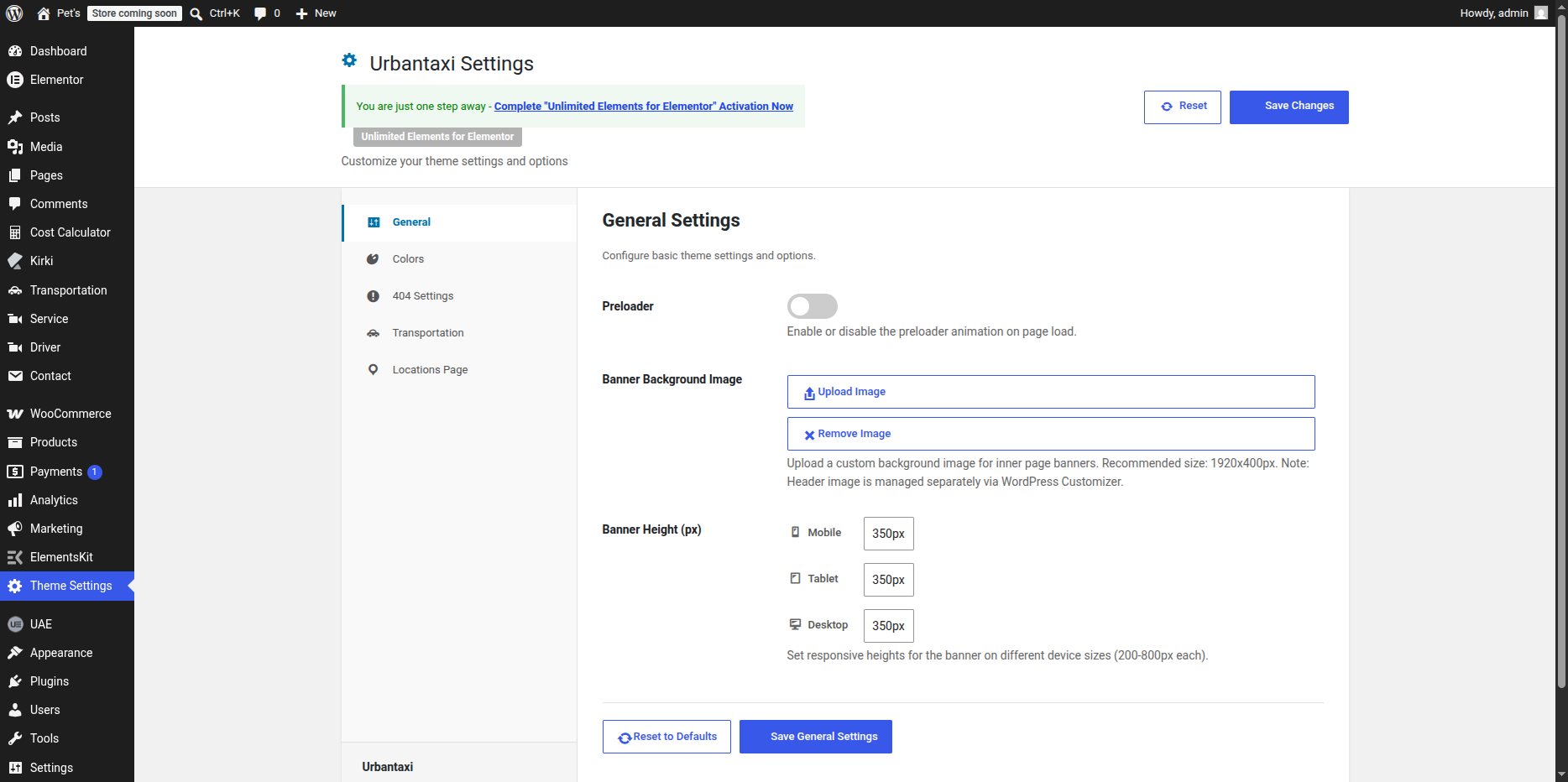The image size is (1568, 782).
Task: Open the Payments menu item
Action: tap(67, 472)
